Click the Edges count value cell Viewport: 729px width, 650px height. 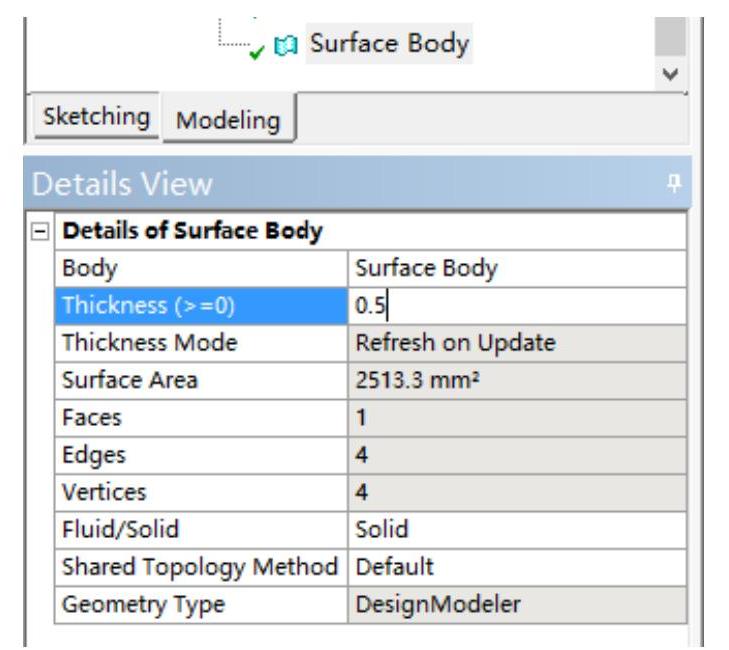coord(516,455)
